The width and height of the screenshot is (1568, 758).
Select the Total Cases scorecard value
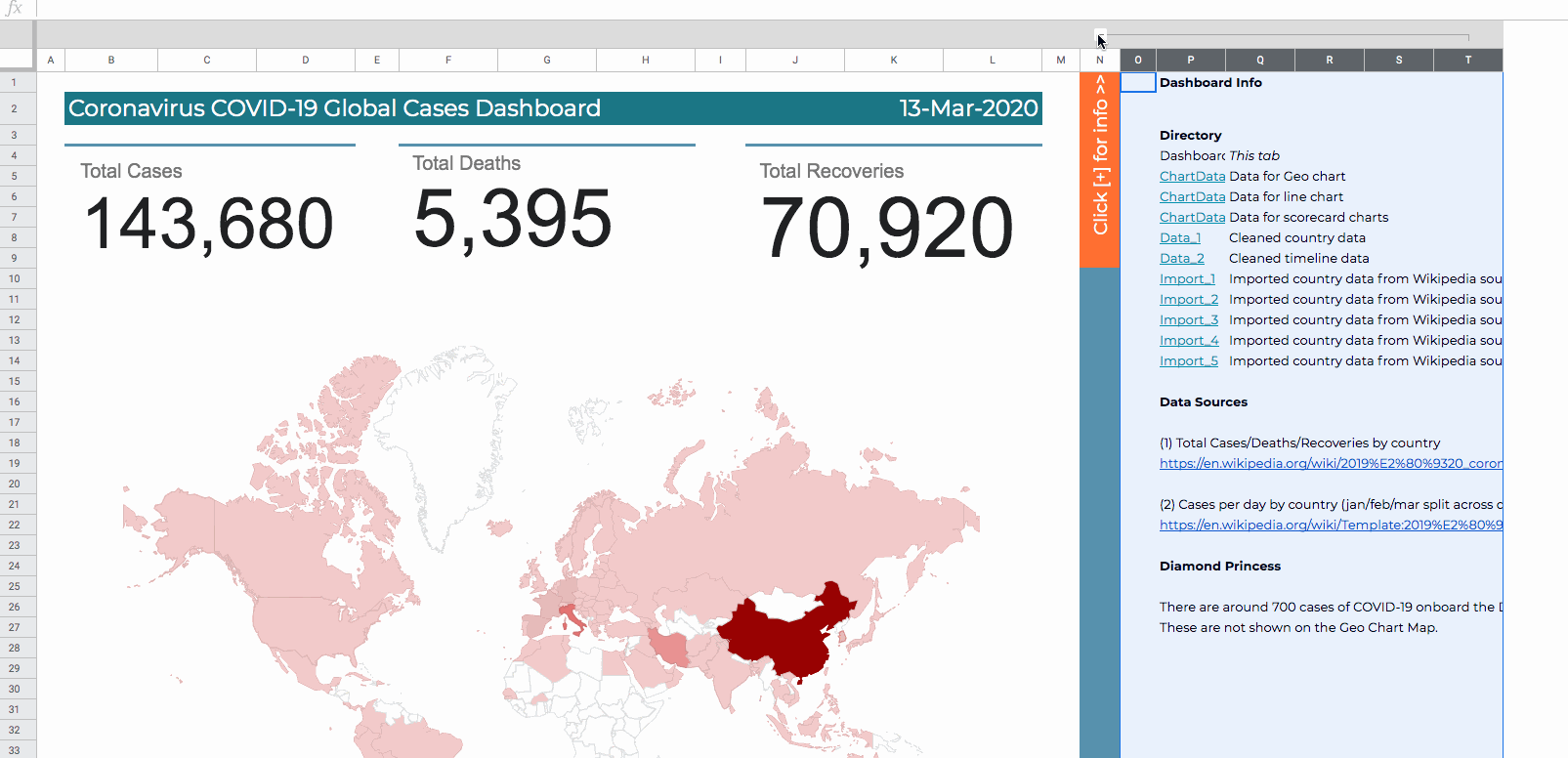209,224
